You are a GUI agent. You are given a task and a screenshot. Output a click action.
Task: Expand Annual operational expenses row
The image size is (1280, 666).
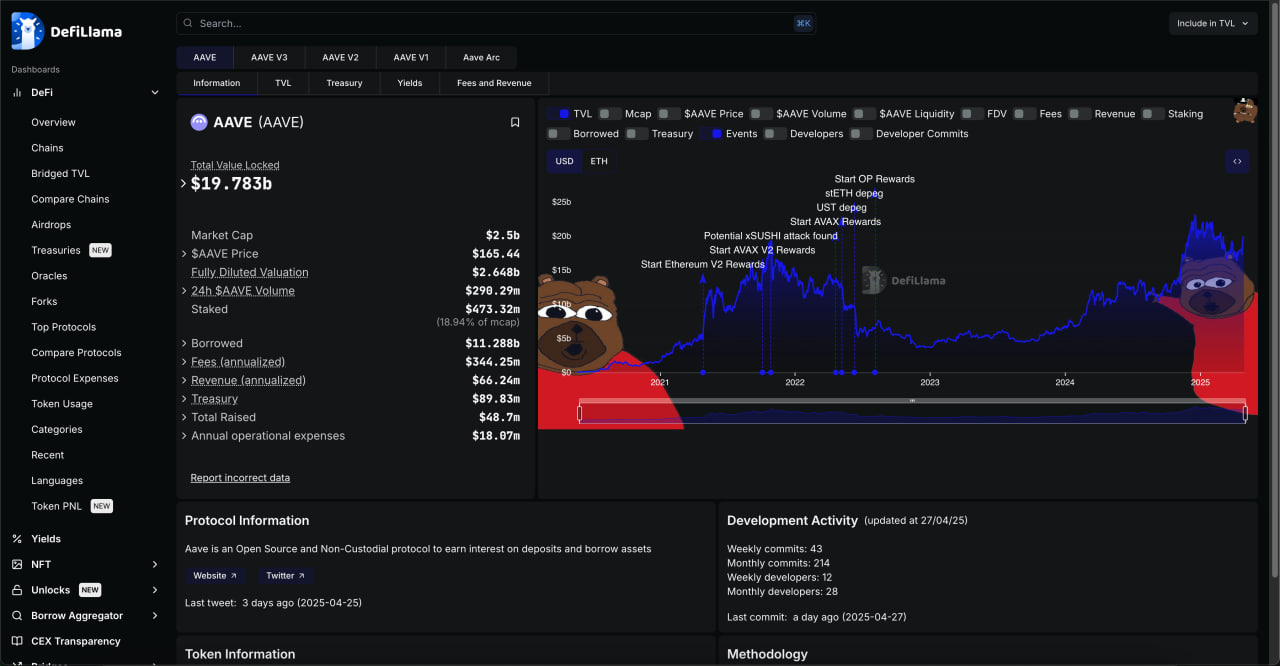click(x=184, y=436)
